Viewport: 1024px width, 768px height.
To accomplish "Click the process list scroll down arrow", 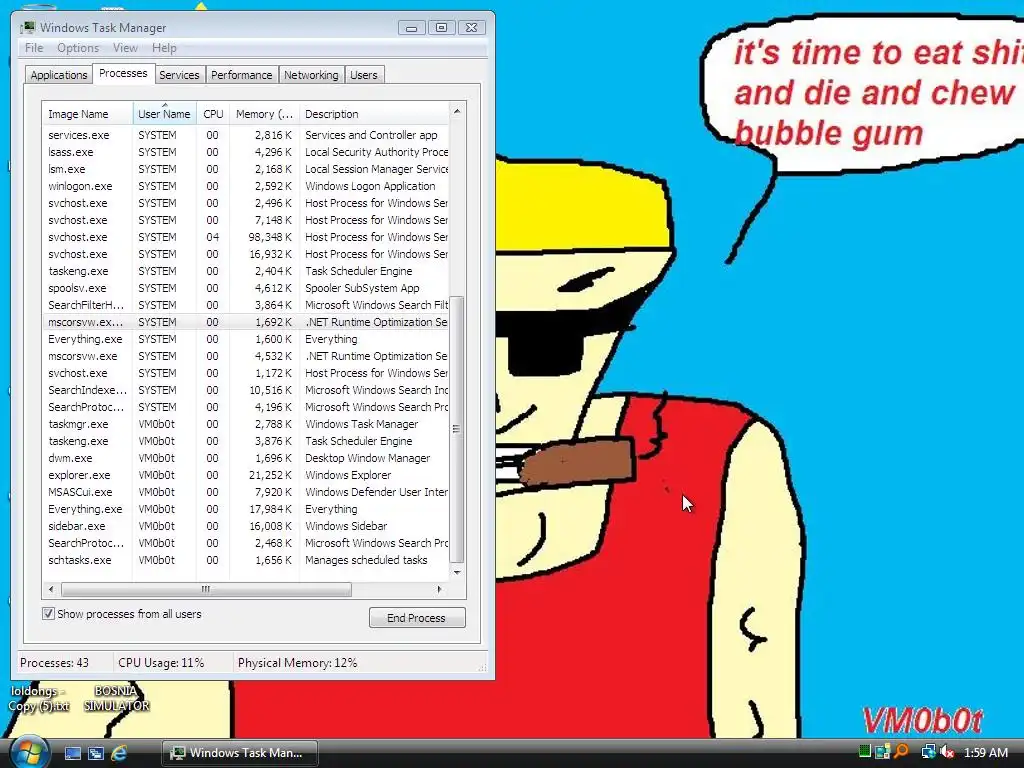I will pos(457,573).
